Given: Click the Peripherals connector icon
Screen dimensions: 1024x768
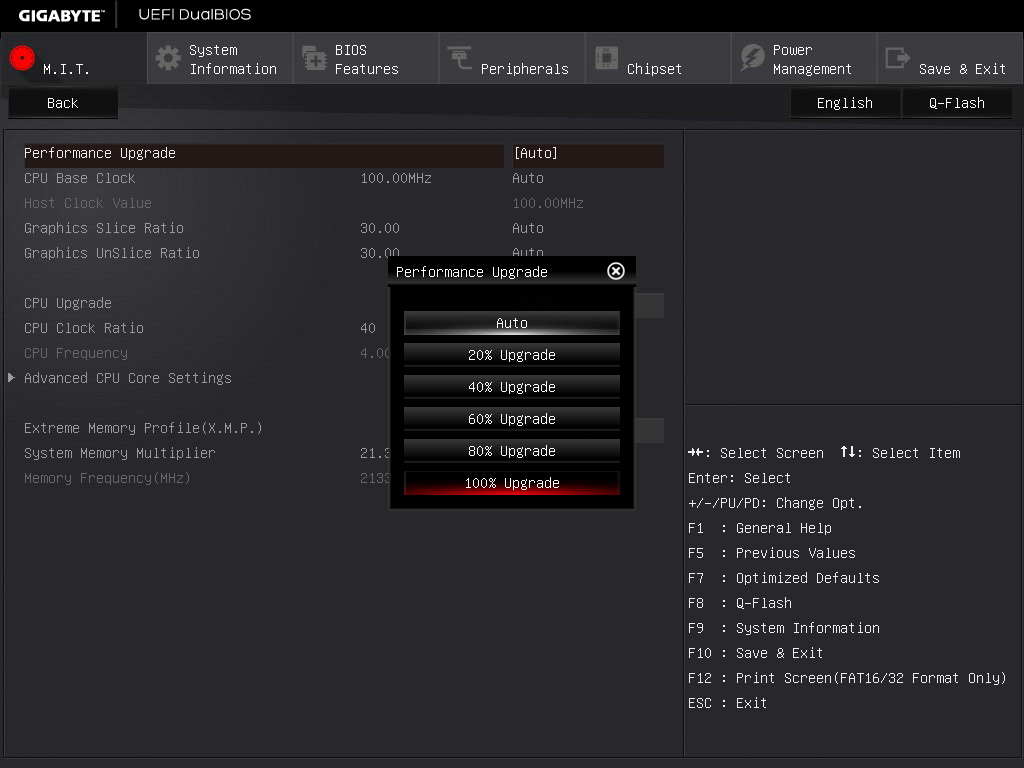Looking at the screenshot, I should pyautogui.click(x=460, y=58).
